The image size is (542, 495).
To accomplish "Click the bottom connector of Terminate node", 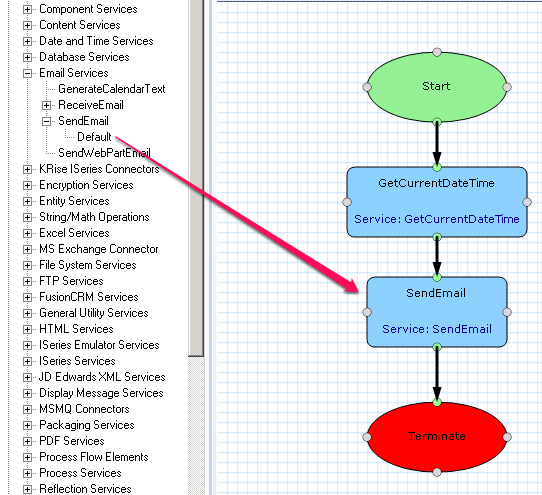I will (437, 472).
